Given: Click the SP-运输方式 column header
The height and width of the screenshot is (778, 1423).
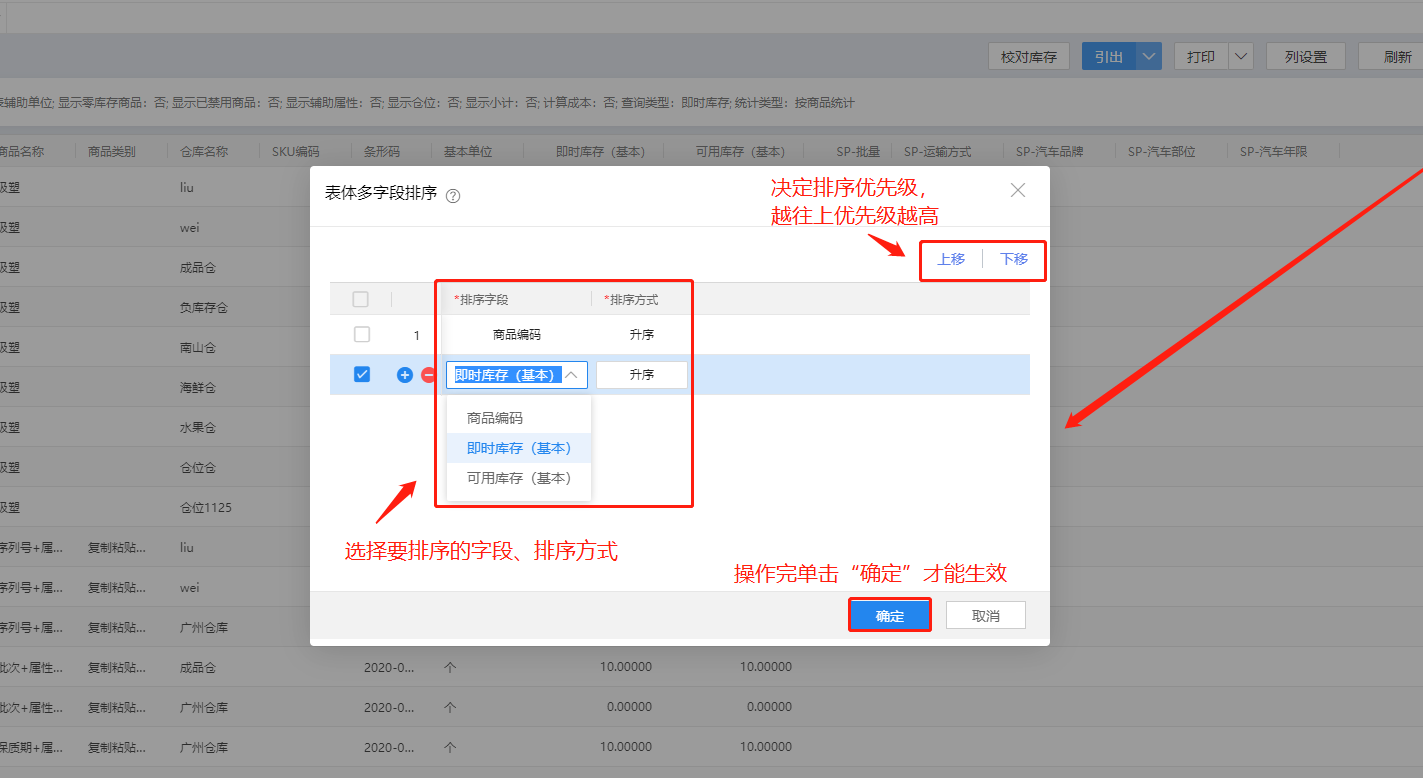Looking at the screenshot, I should (938, 152).
